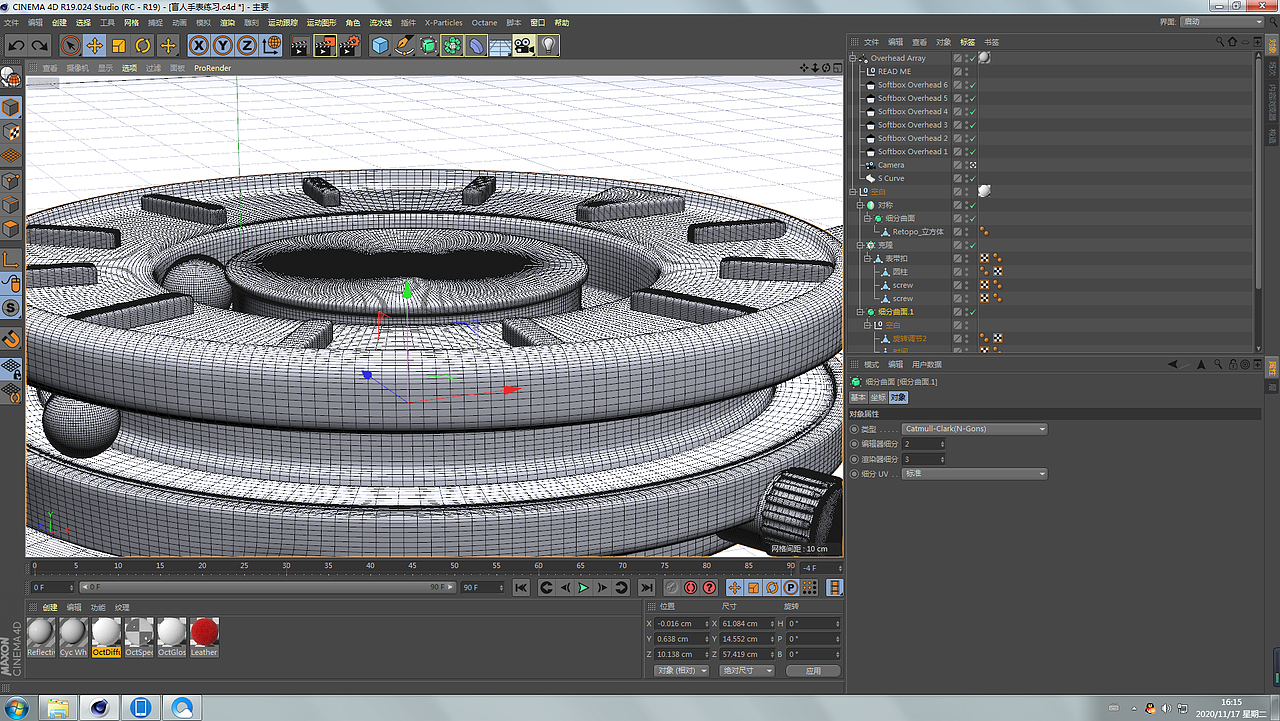Screen dimensions: 1280x721
Task: Select the Rotate tool
Action: pyautogui.click(x=143, y=45)
